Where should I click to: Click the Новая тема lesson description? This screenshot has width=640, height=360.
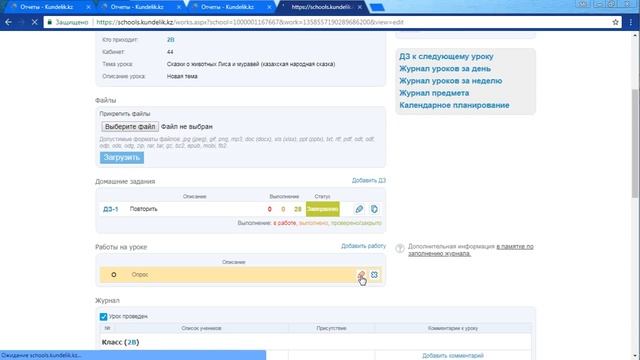click(182, 76)
